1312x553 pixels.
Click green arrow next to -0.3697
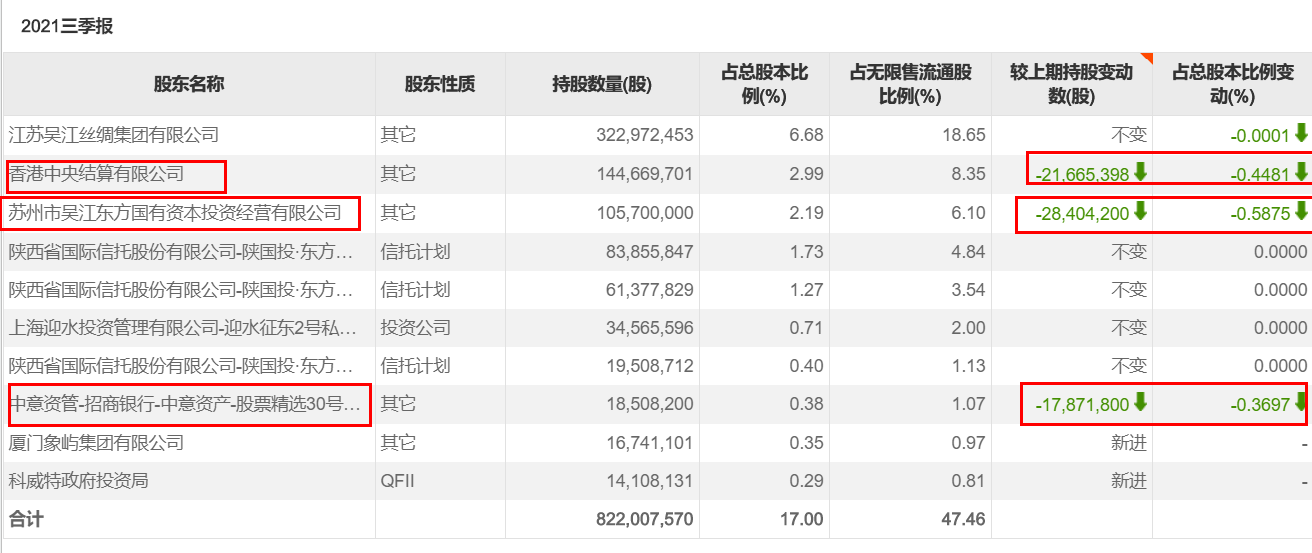1300,404
